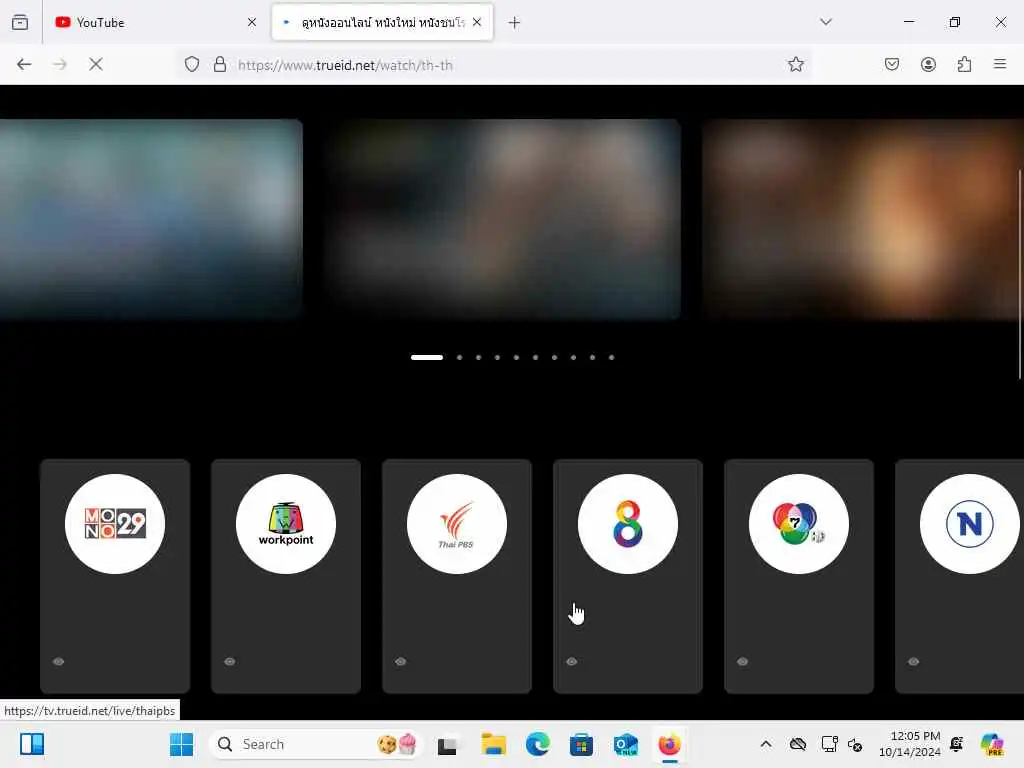The width and height of the screenshot is (1024, 768).
Task: Open the Nation channel N logo
Action: point(970,524)
